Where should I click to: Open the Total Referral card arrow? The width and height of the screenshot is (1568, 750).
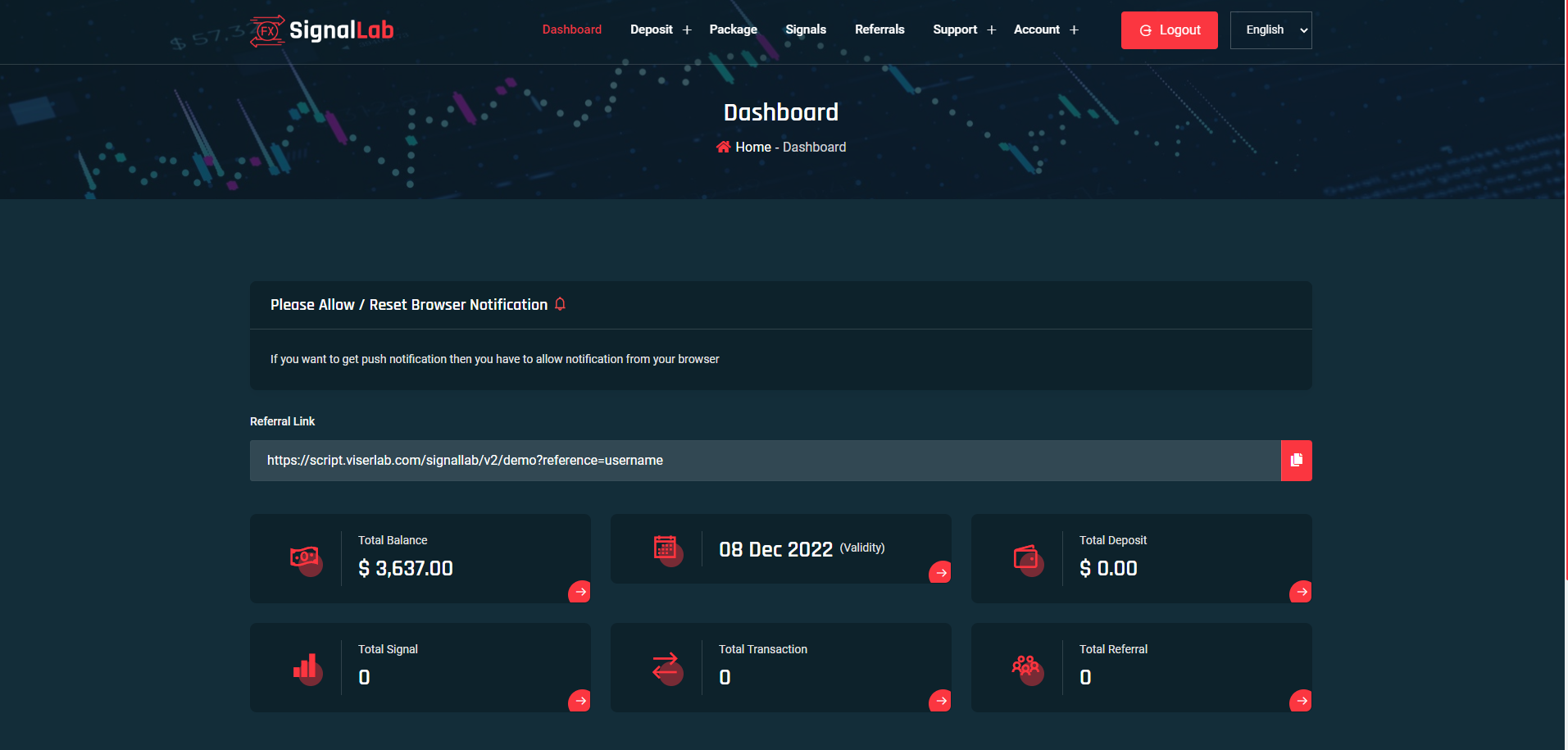pyautogui.click(x=1301, y=701)
